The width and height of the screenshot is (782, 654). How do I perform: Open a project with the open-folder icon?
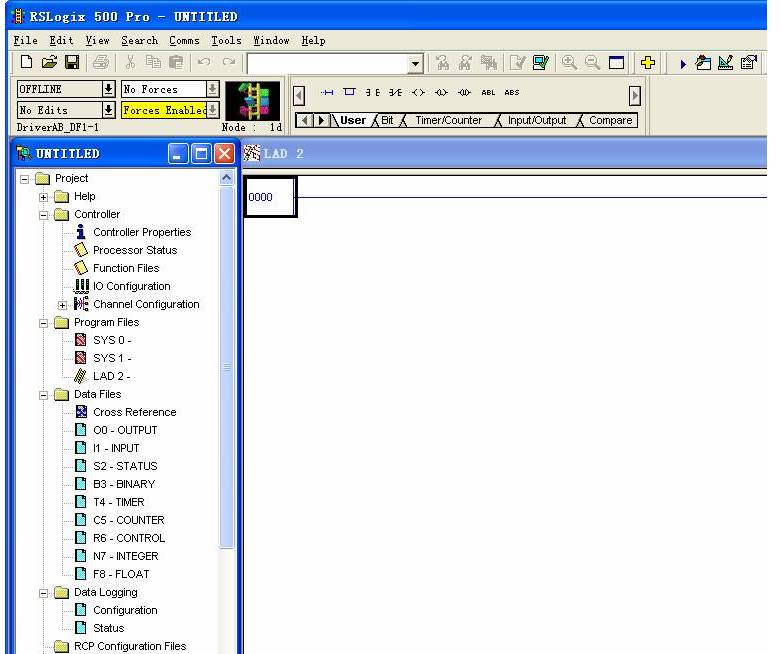pyautogui.click(x=49, y=62)
